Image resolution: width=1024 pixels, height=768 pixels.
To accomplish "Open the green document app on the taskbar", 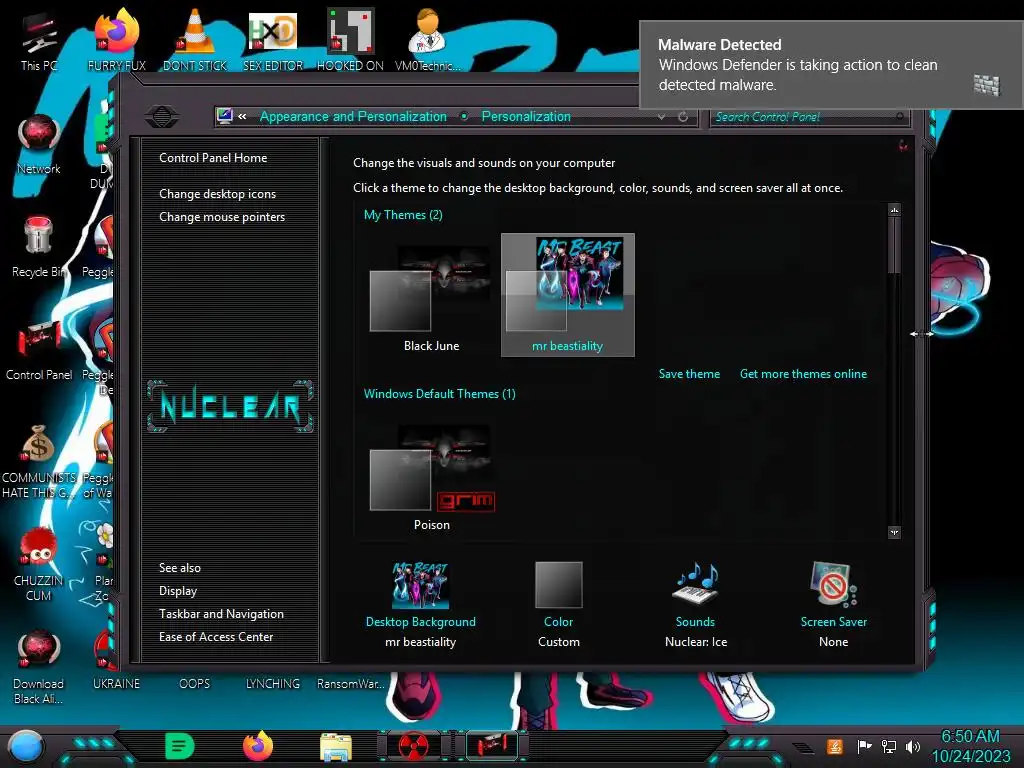I will tap(180, 746).
